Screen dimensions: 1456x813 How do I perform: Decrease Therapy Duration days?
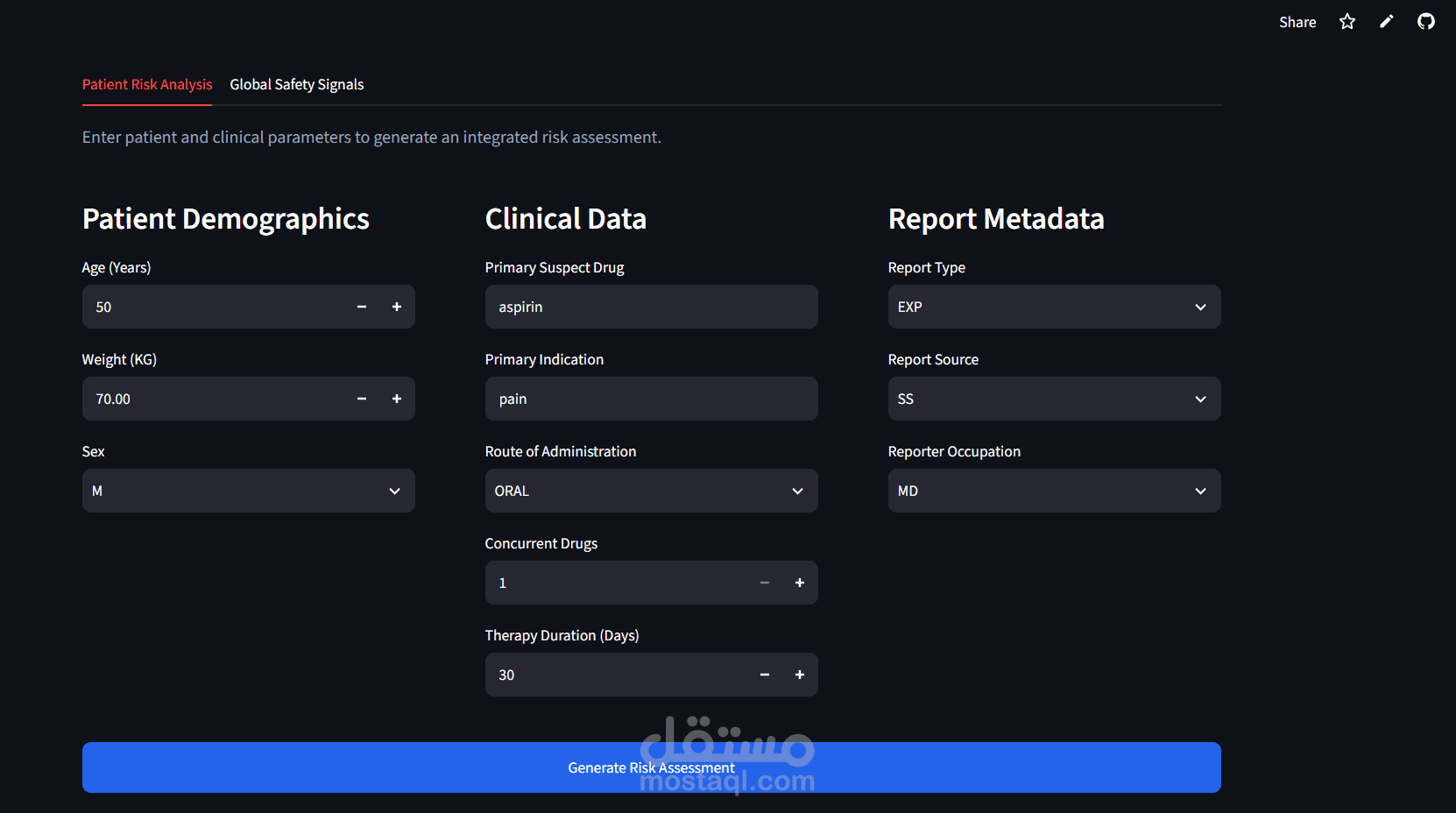click(765, 675)
